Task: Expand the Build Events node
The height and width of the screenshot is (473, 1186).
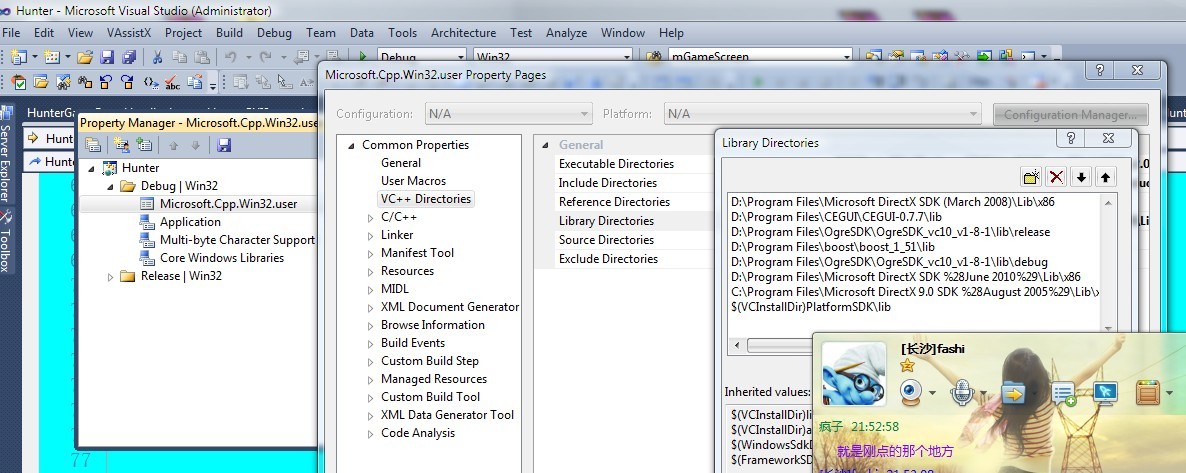Action: (x=371, y=344)
